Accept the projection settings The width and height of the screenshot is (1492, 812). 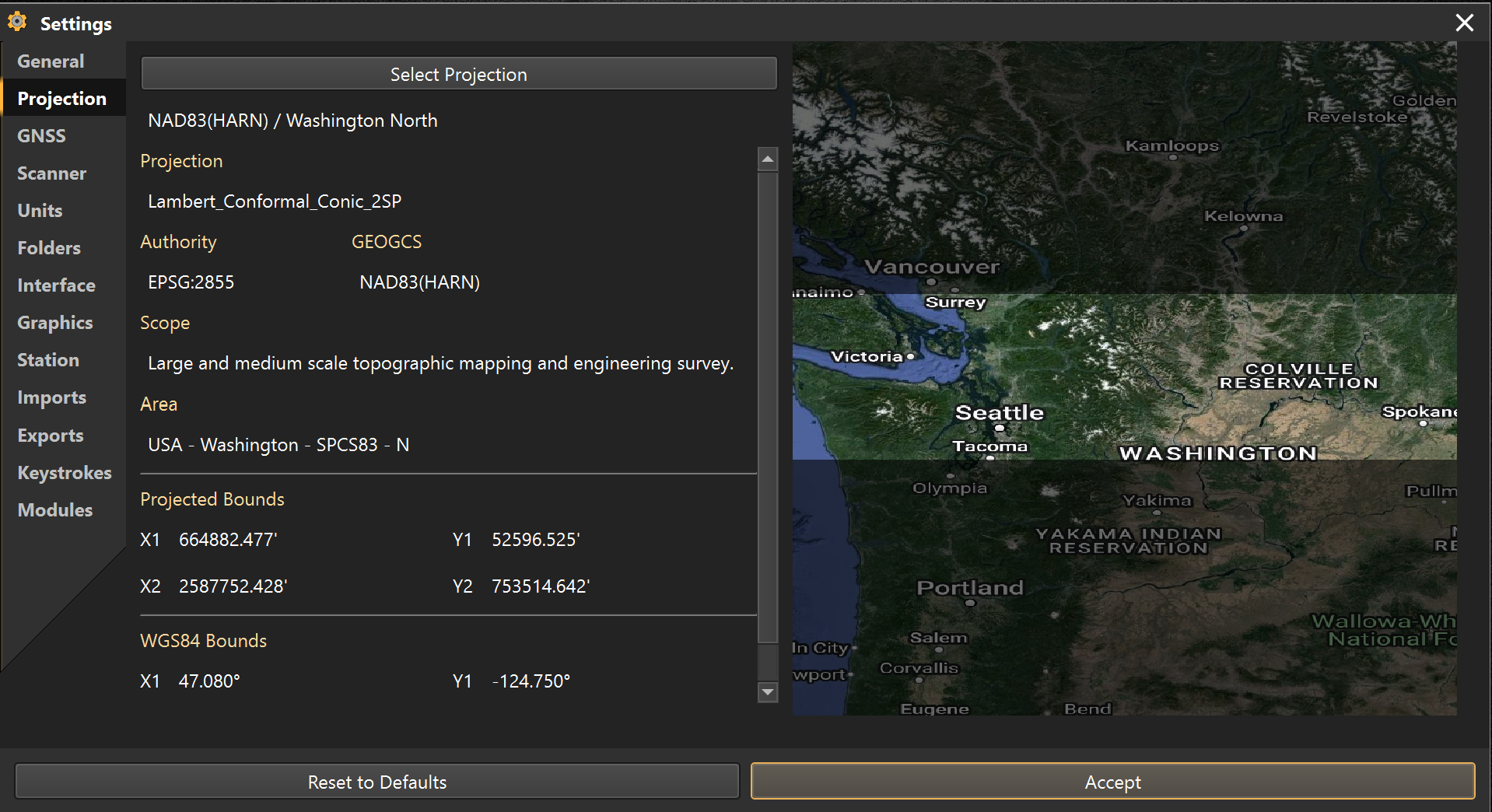pos(1112,782)
